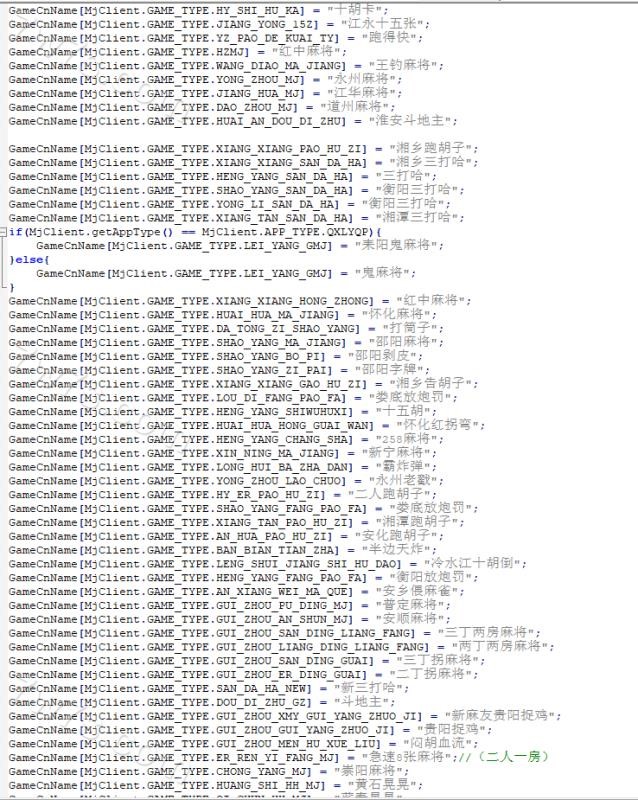
Task: Click the JIANG_YONG_15Z game type line
Action: pos(219,24)
